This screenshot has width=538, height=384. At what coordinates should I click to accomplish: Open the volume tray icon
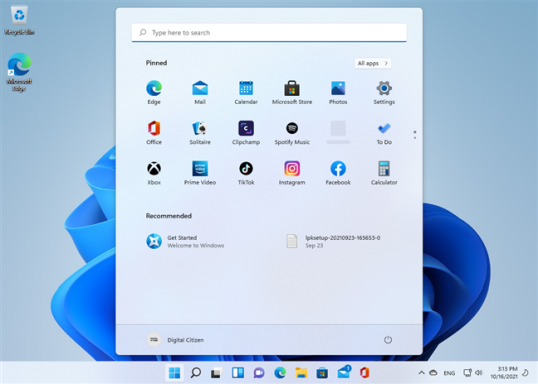[x=479, y=373]
